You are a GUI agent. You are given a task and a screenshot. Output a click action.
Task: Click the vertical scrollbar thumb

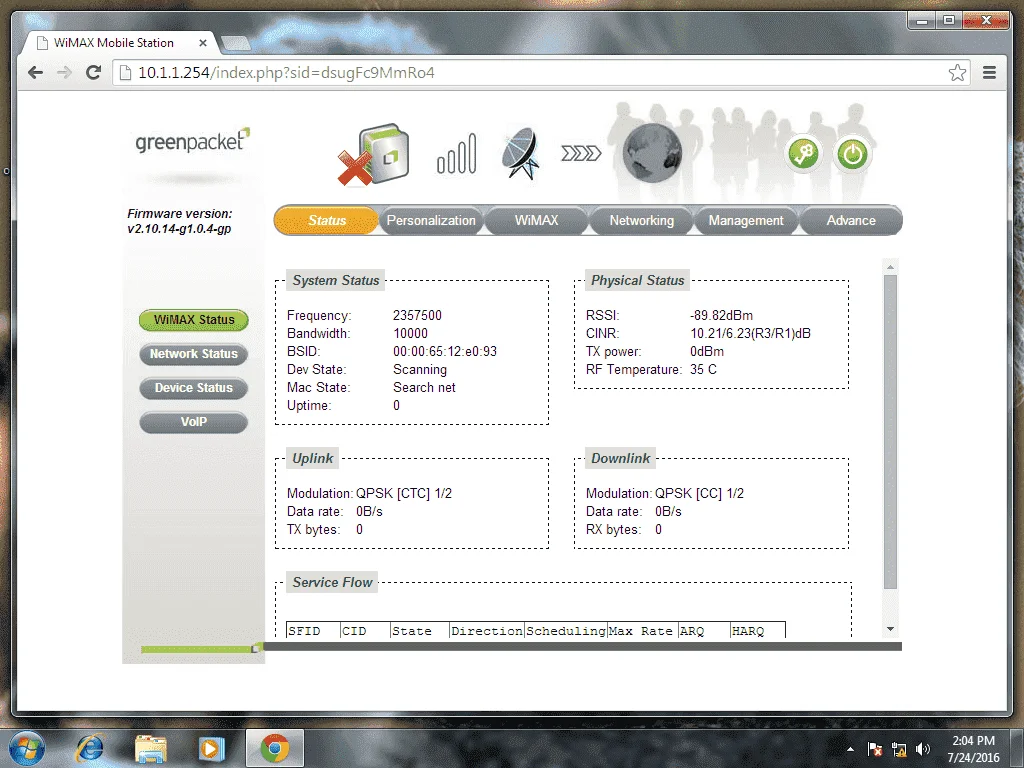890,431
